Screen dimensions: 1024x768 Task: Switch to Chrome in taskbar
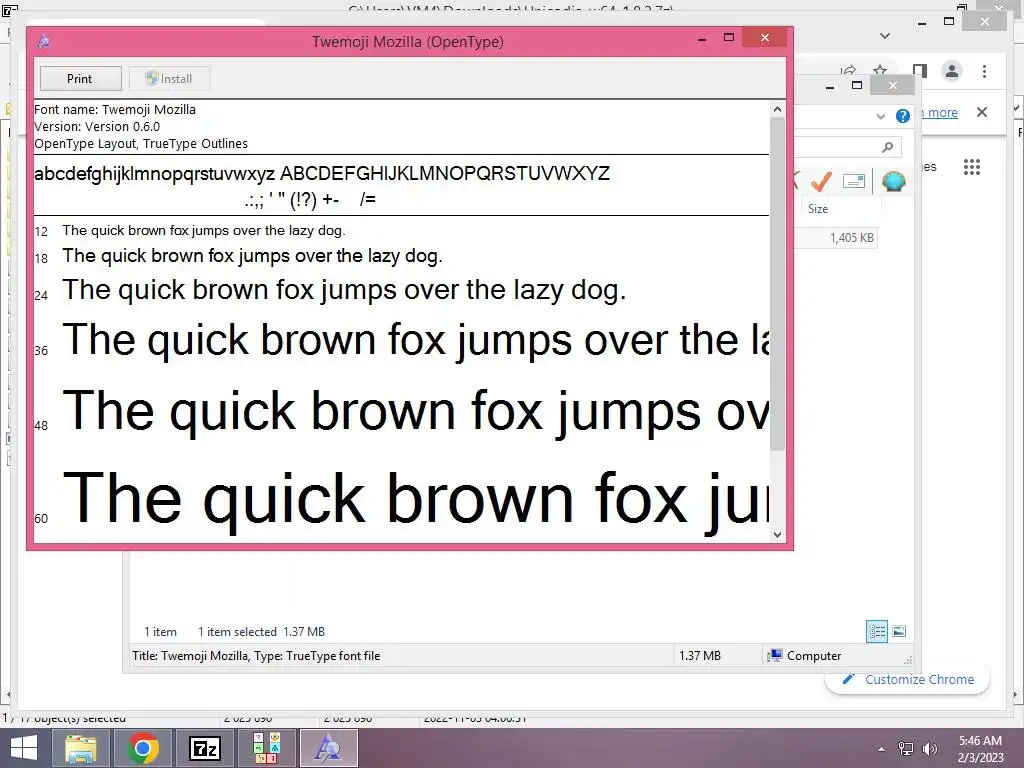144,748
